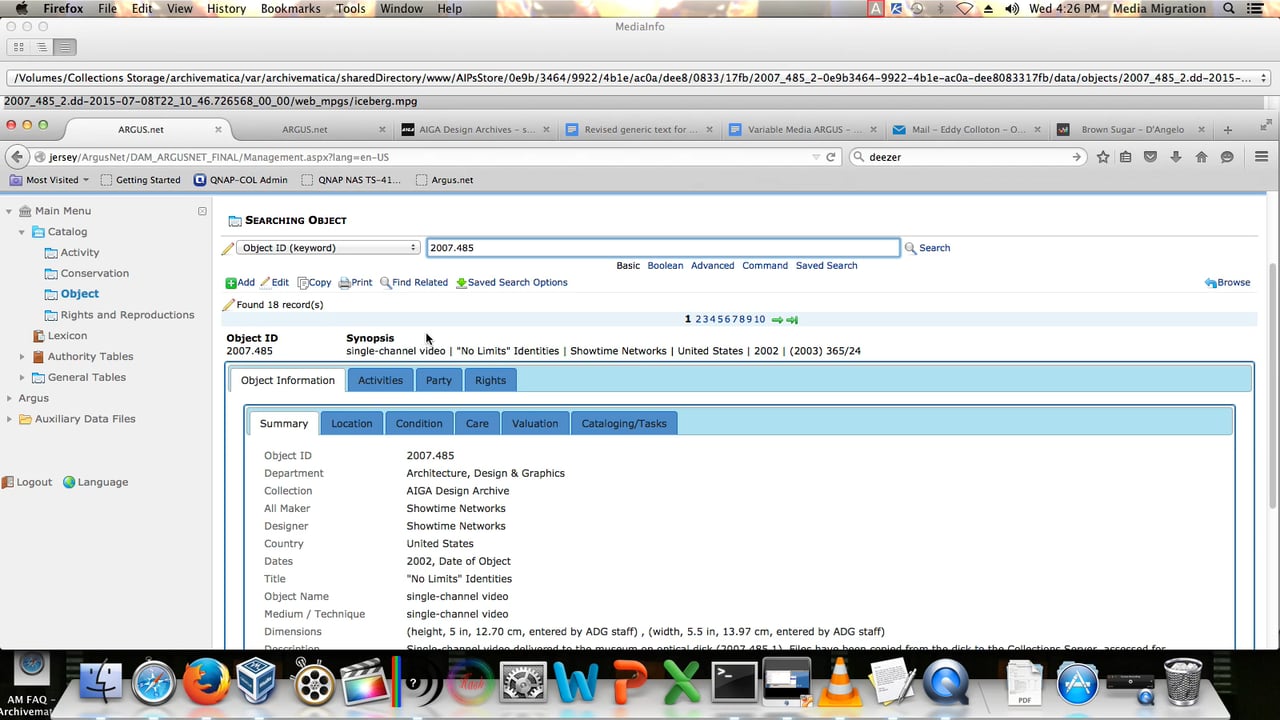This screenshot has height=720, width=1280.
Task: Open Final Cut Pro from the dock
Action: 364,684
